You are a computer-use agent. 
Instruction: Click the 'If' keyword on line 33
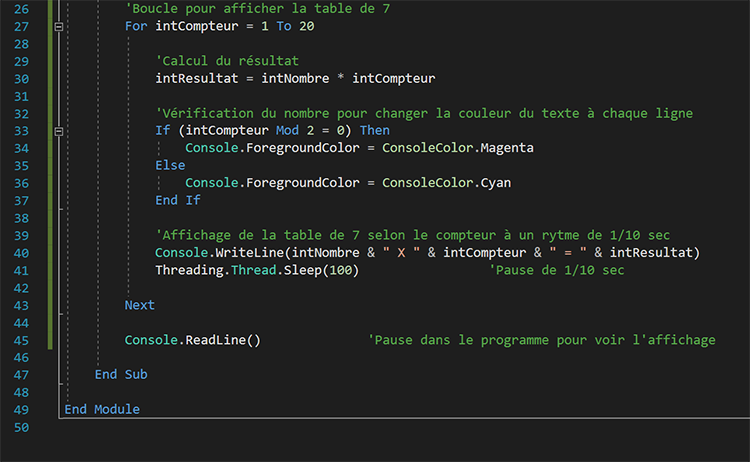click(163, 131)
